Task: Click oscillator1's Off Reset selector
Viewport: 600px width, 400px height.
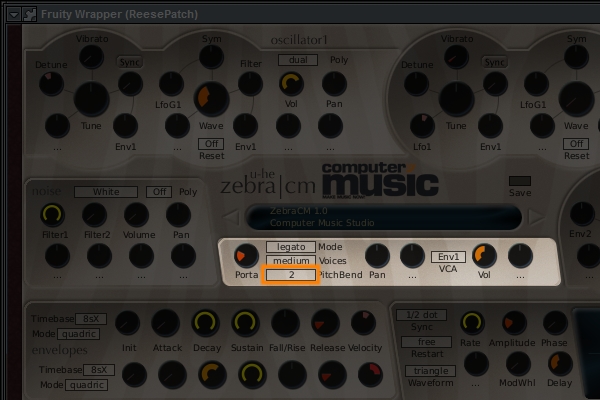Action: coord(211,144)
